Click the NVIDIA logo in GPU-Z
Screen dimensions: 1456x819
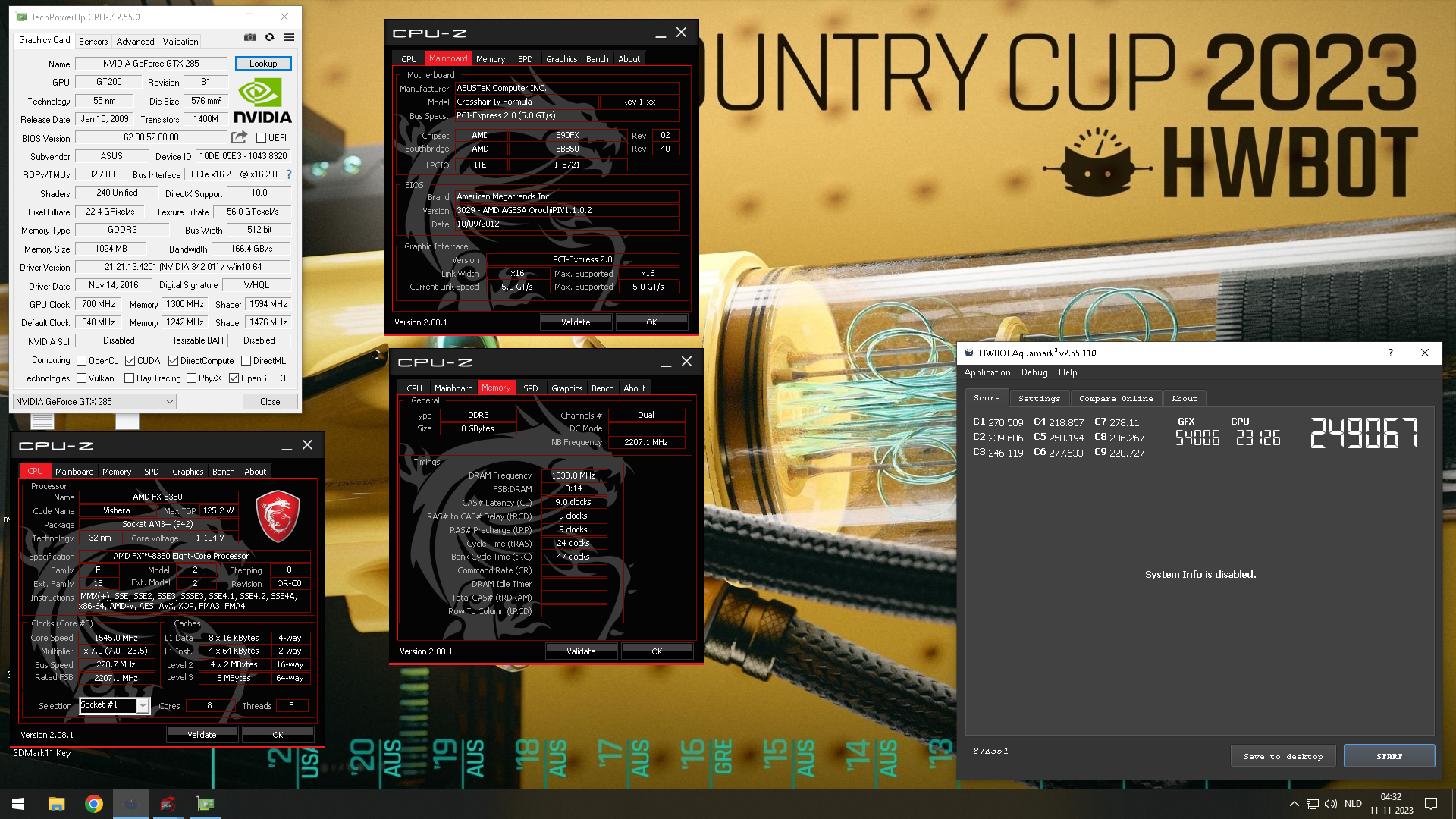pos(262,102)
